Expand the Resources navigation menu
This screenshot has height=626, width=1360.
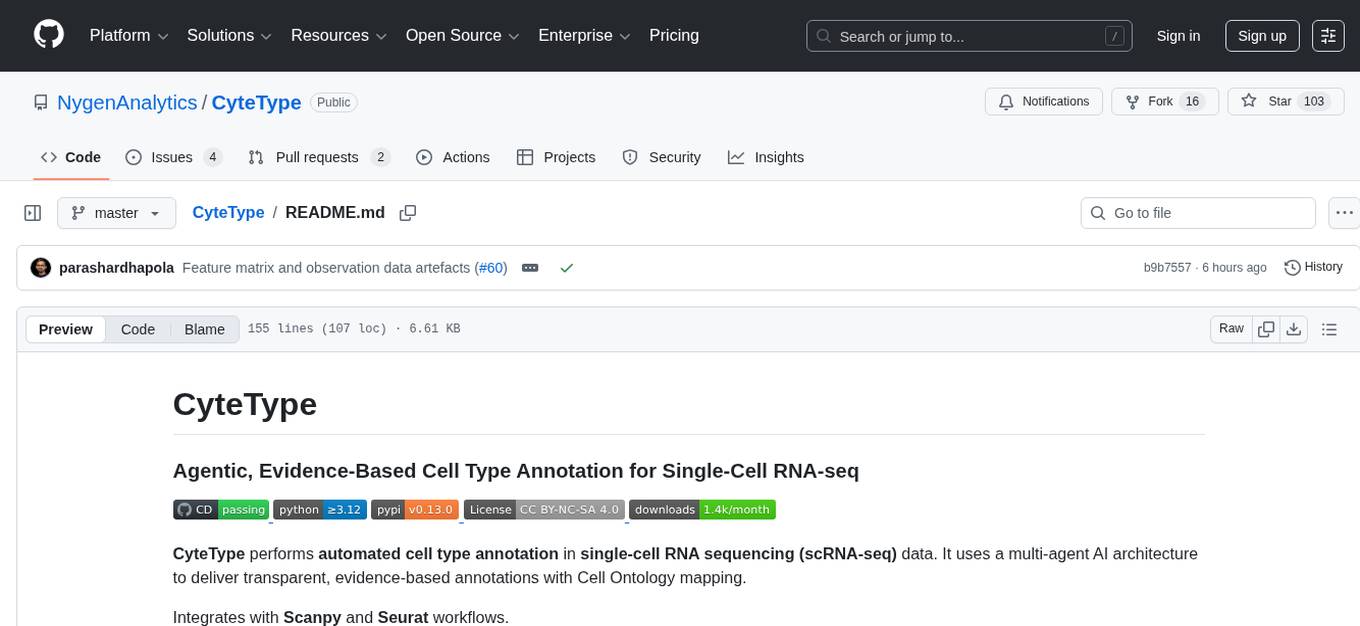(x=338, y=35)
